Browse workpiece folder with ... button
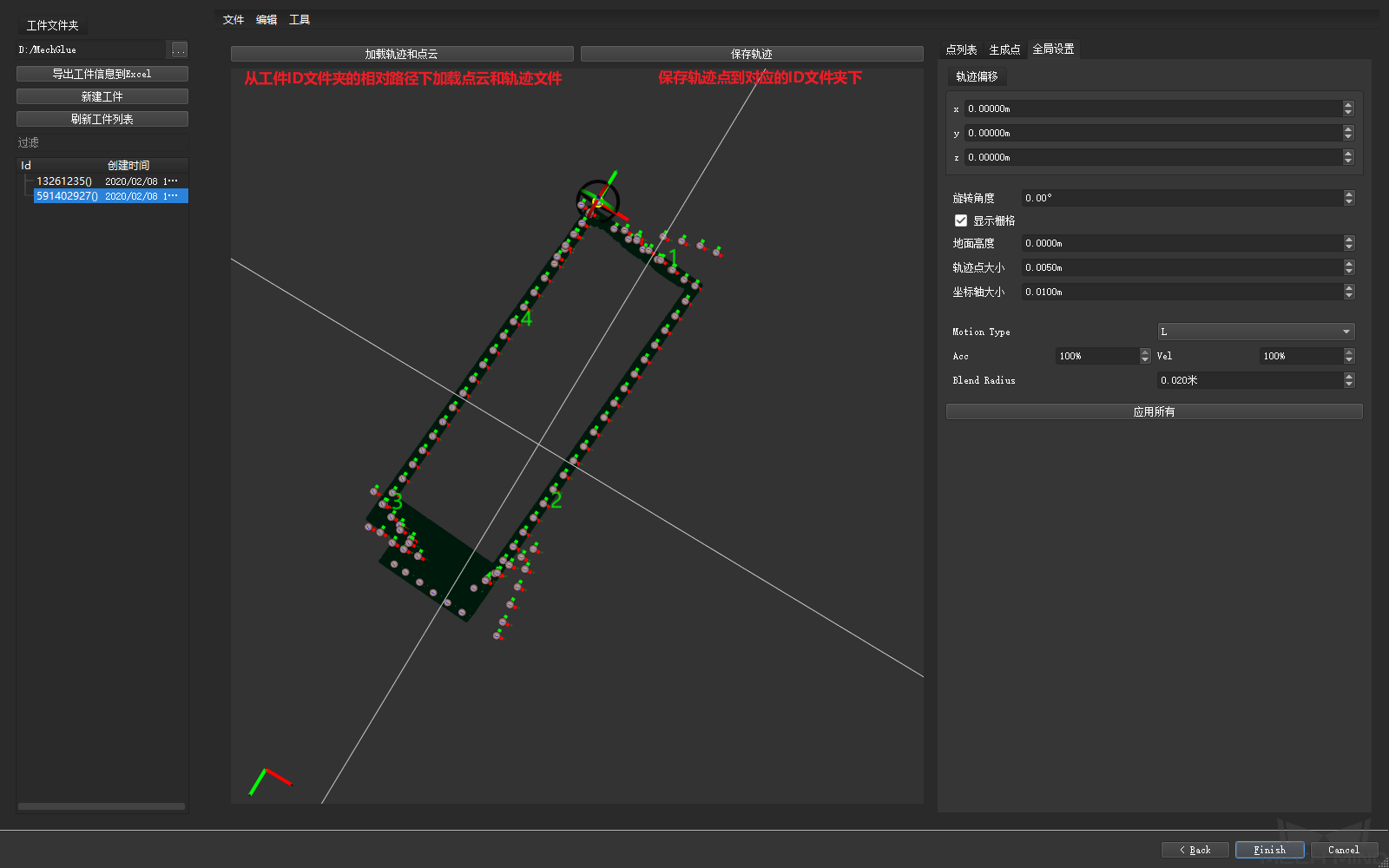The width and height of the screenshot is (1389, 868). 179,49
